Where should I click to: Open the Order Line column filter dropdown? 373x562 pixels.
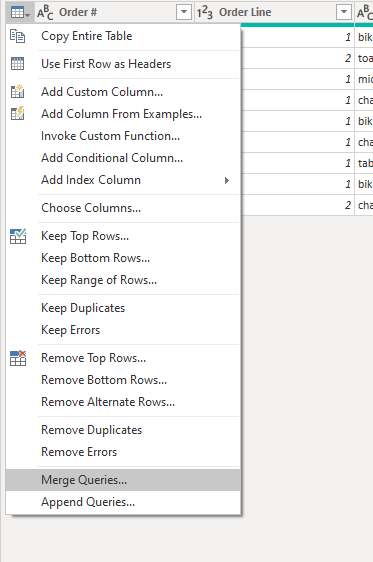click(344, 12)
